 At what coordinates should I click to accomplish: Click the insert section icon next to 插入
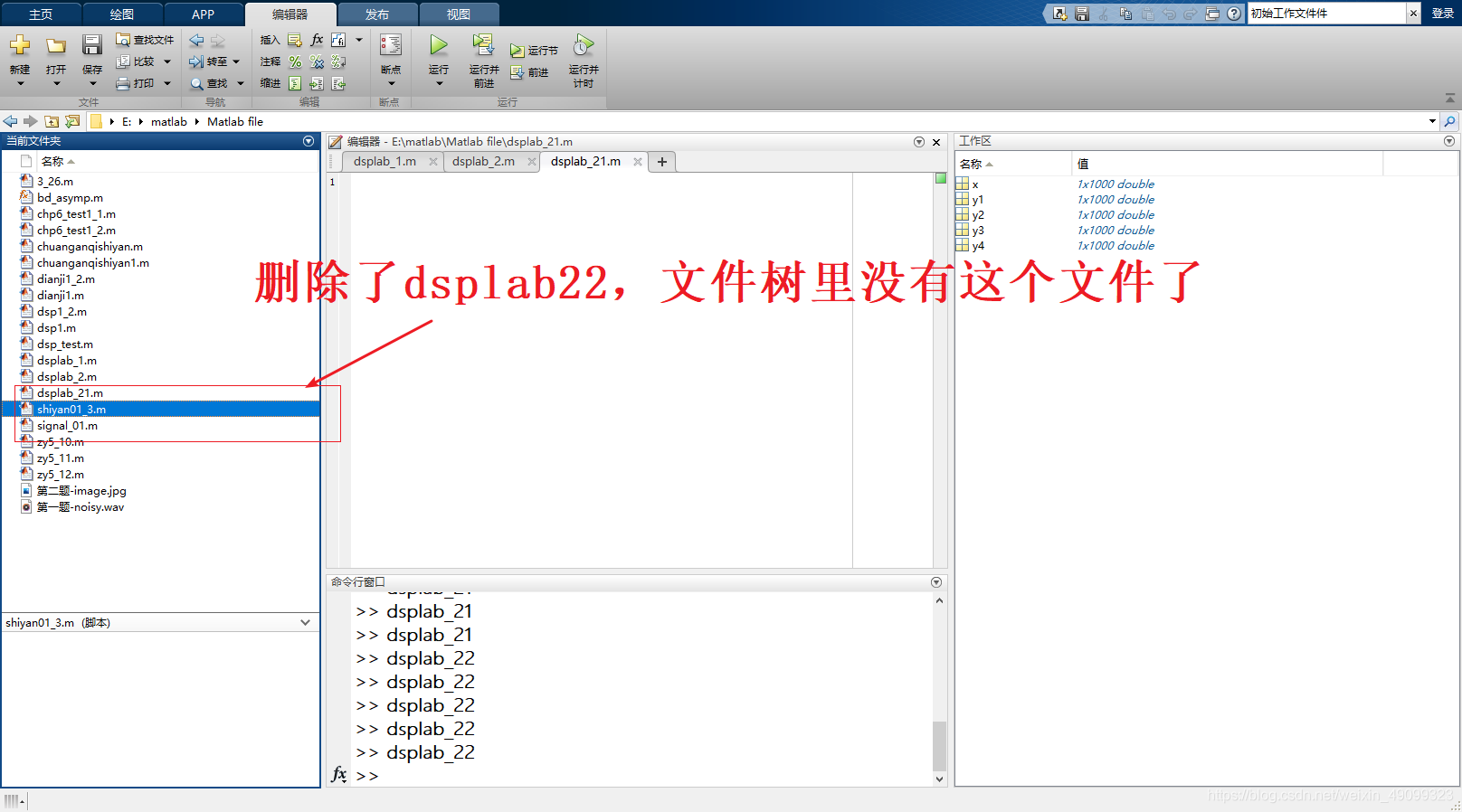[x=295, y=40]
